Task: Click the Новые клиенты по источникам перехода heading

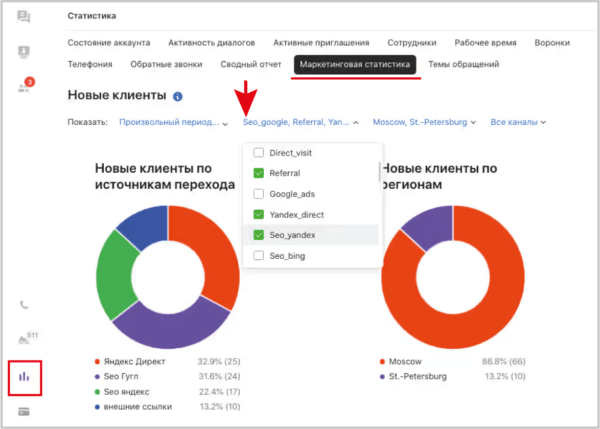Action: (165, 176)
